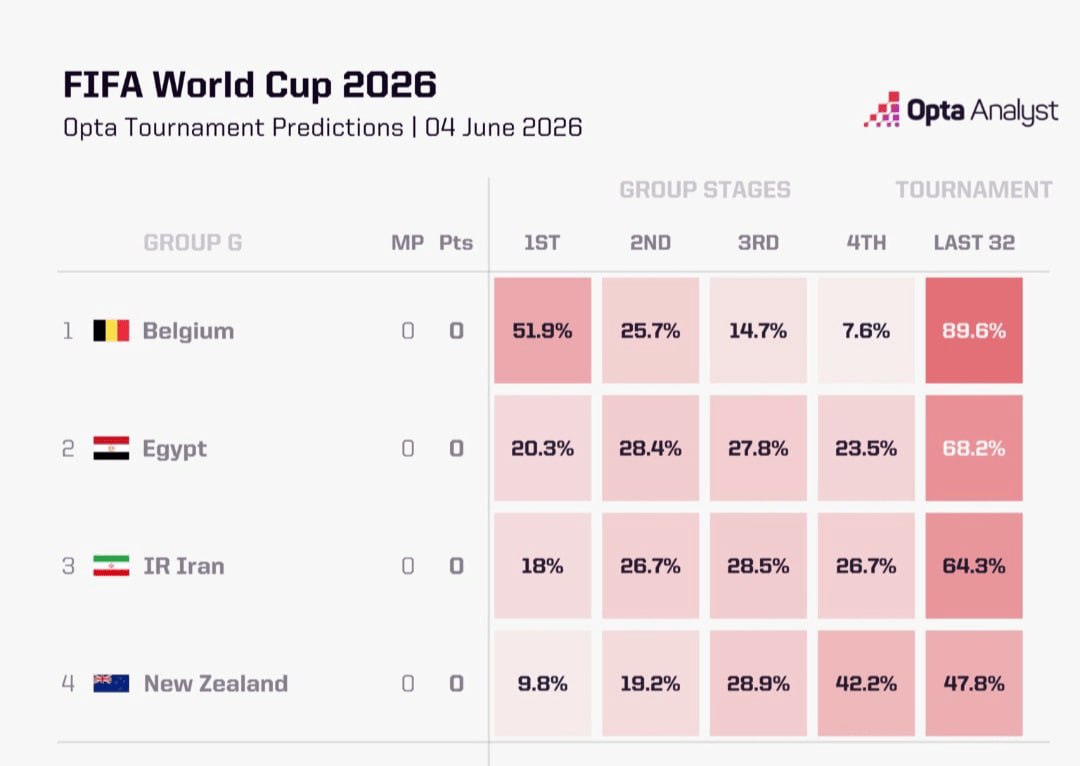1080x766 pixels.
Task: Click the IR Iran flag icon
Action: pos(111,566)
